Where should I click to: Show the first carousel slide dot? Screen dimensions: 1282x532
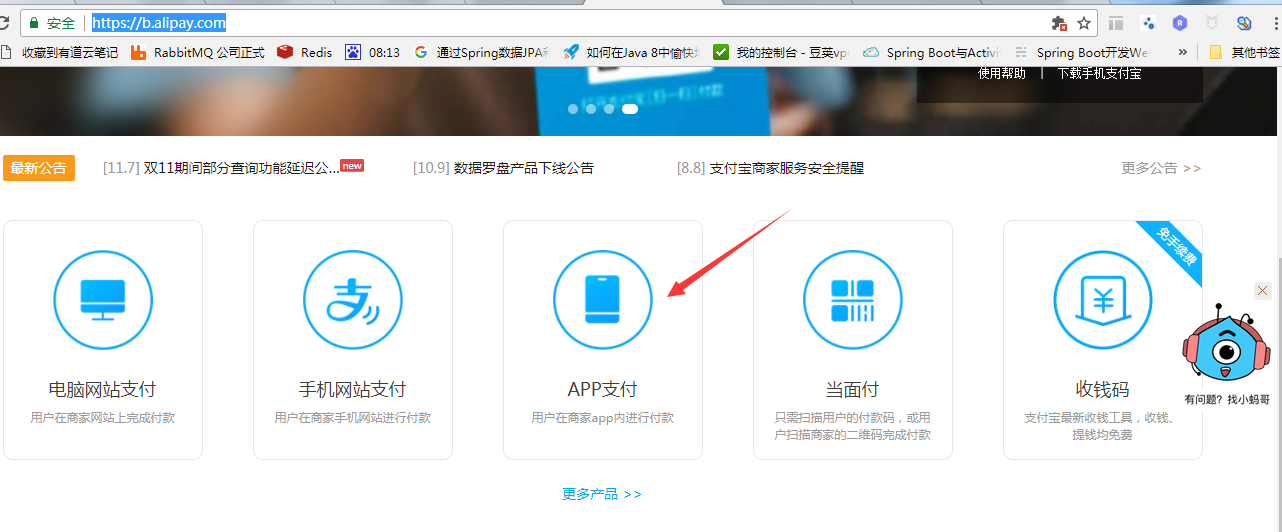tap(573, 109)
